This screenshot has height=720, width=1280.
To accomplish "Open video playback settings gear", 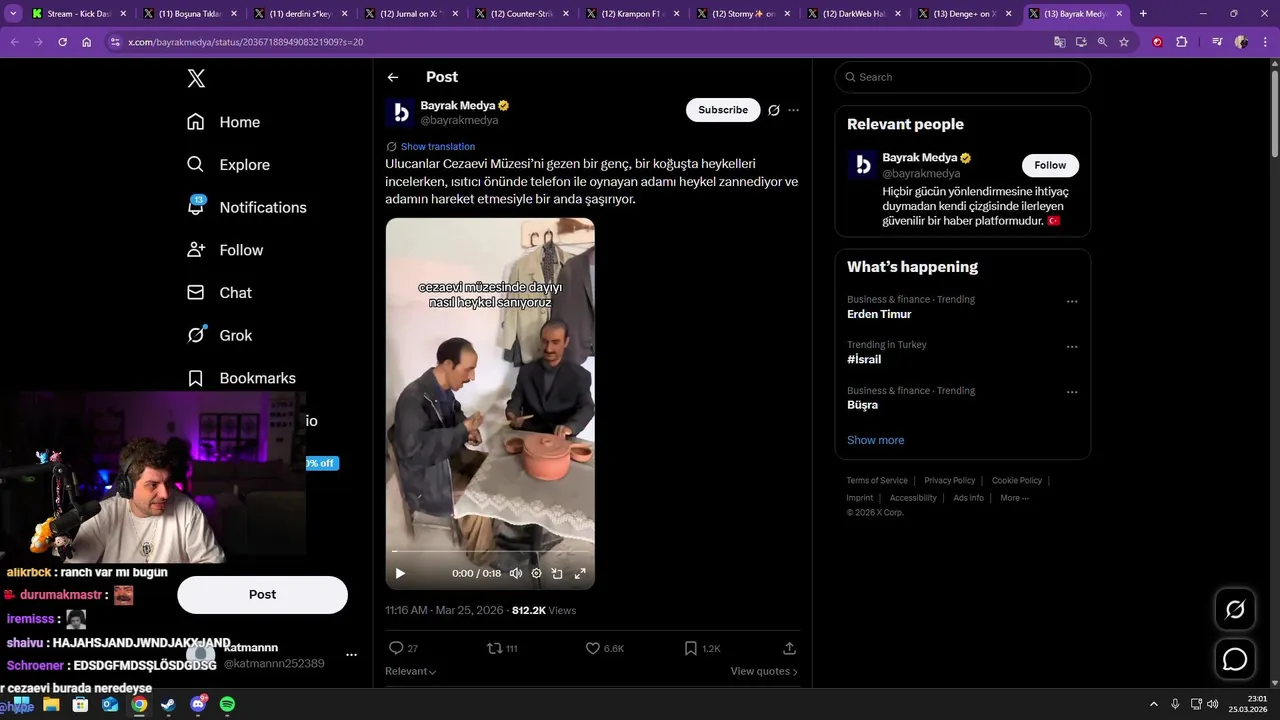I will [x=537, y=574].
